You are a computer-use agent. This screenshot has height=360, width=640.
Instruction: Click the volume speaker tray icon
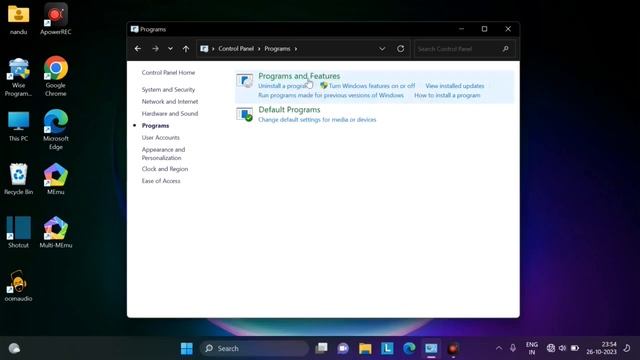pos(562,348)
